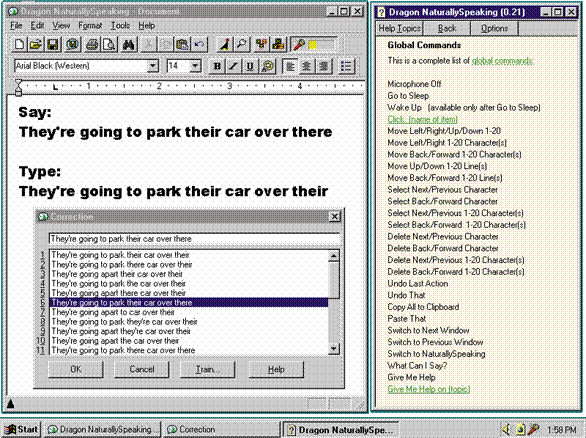This screenshot has height=438, width=586.
Task: Click the Open folder toolbar icon
Action: [x=36, y=45]
